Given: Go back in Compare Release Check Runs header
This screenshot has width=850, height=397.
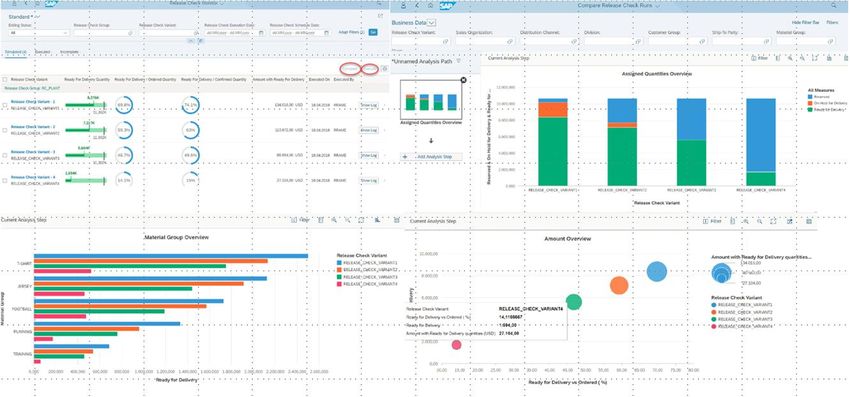Looking at the screenshot, I should 417,5.
